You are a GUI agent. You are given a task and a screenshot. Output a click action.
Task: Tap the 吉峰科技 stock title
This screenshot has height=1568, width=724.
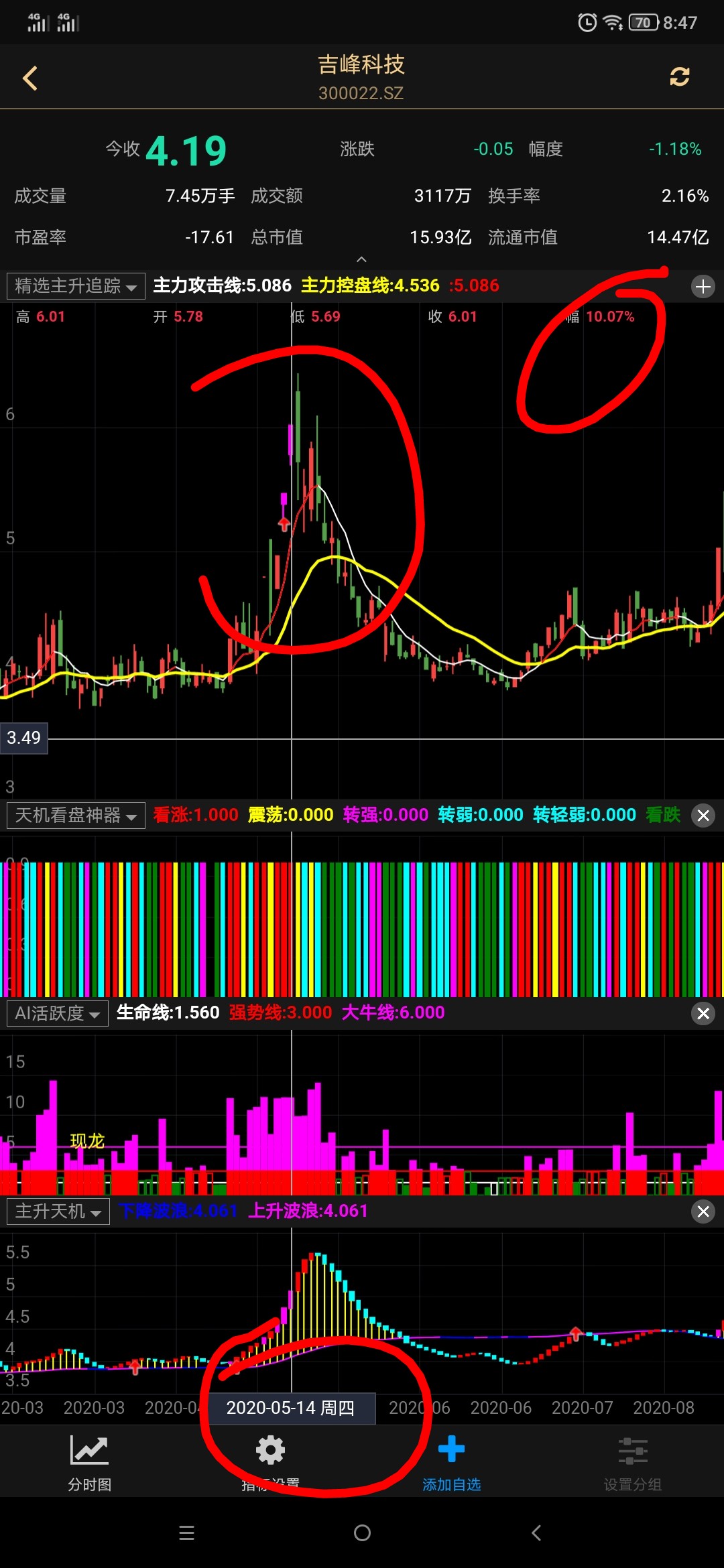361,65
